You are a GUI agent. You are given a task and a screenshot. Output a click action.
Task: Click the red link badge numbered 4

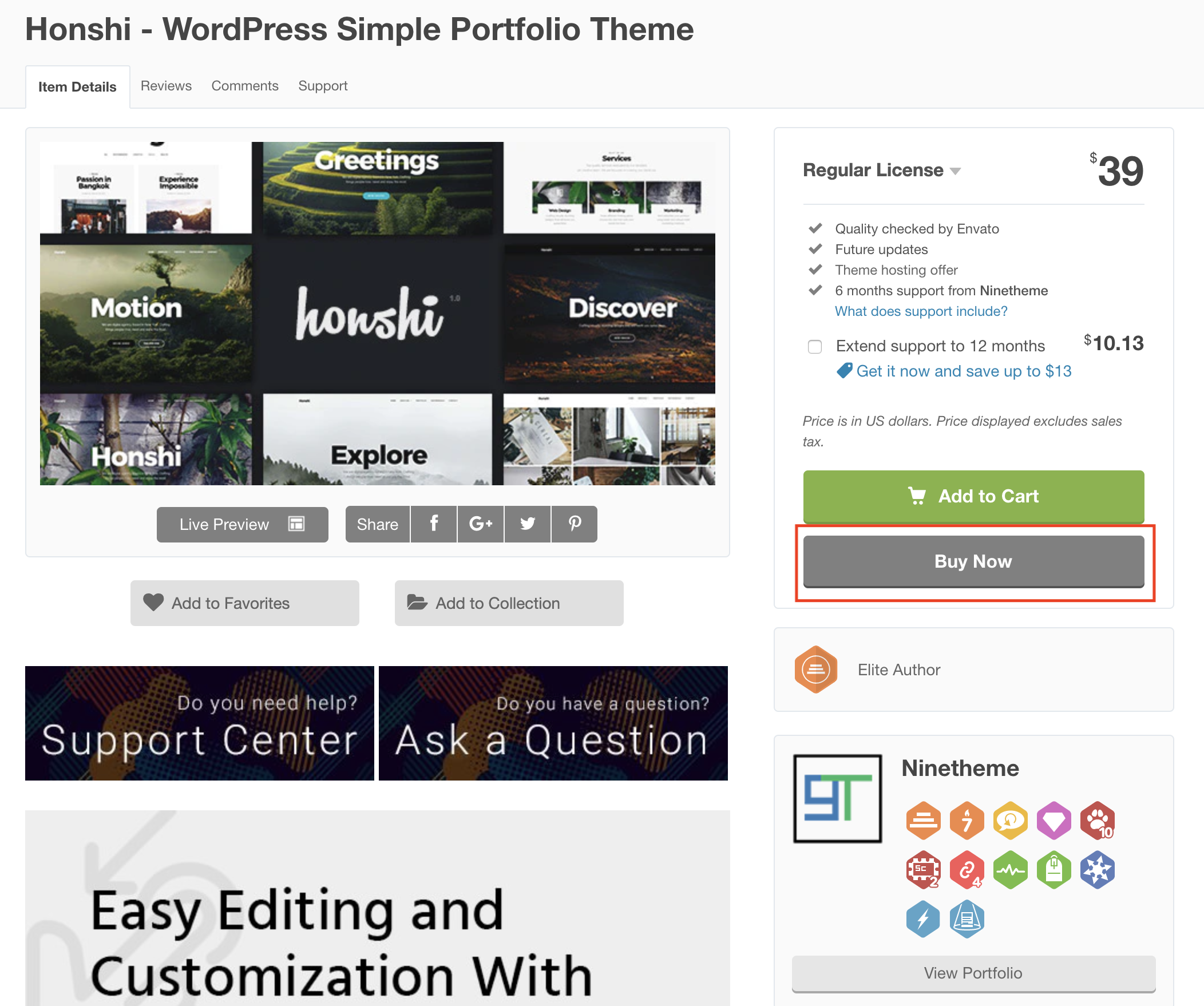(x=967, y=870)
